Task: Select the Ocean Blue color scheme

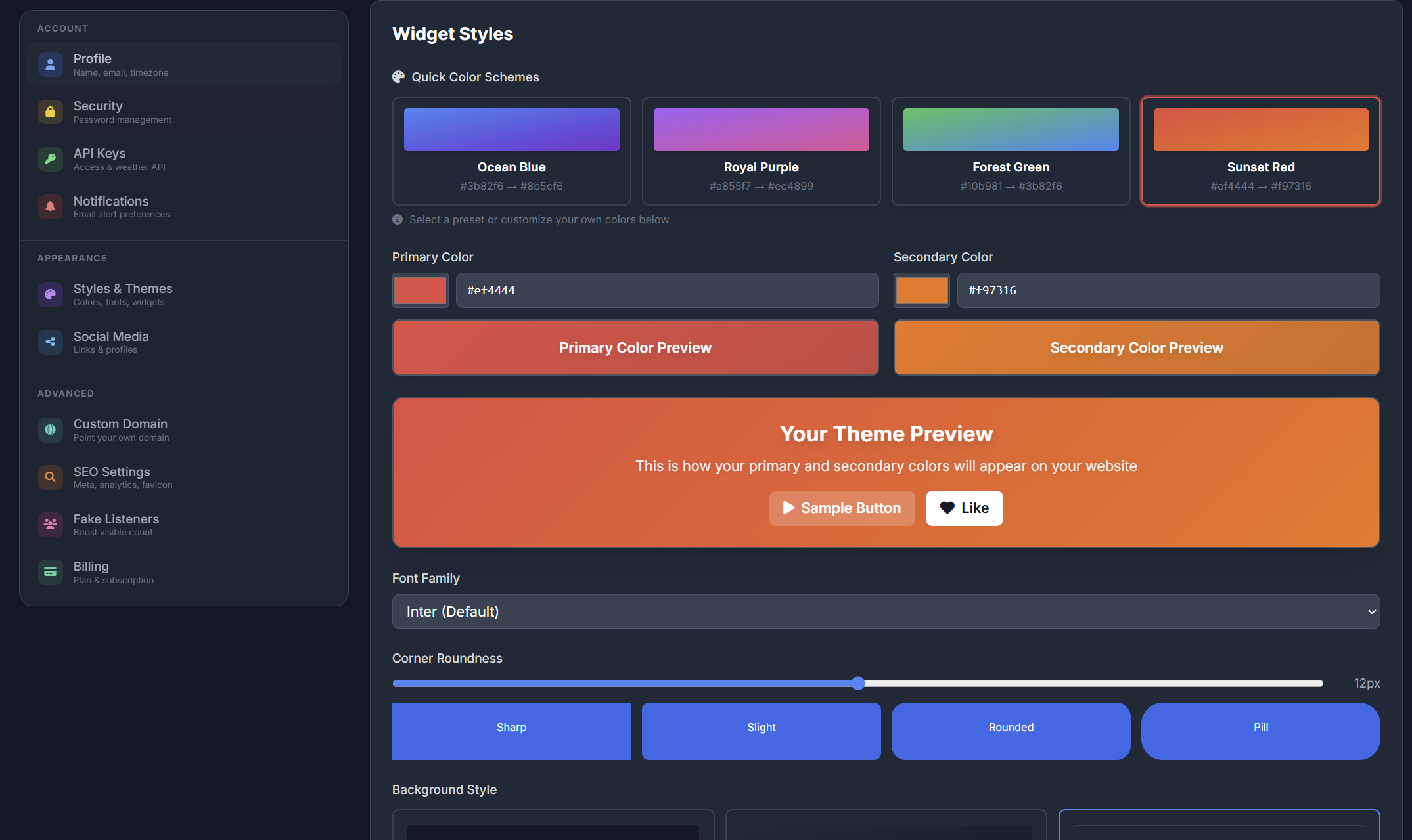Action: click(511, 150)
